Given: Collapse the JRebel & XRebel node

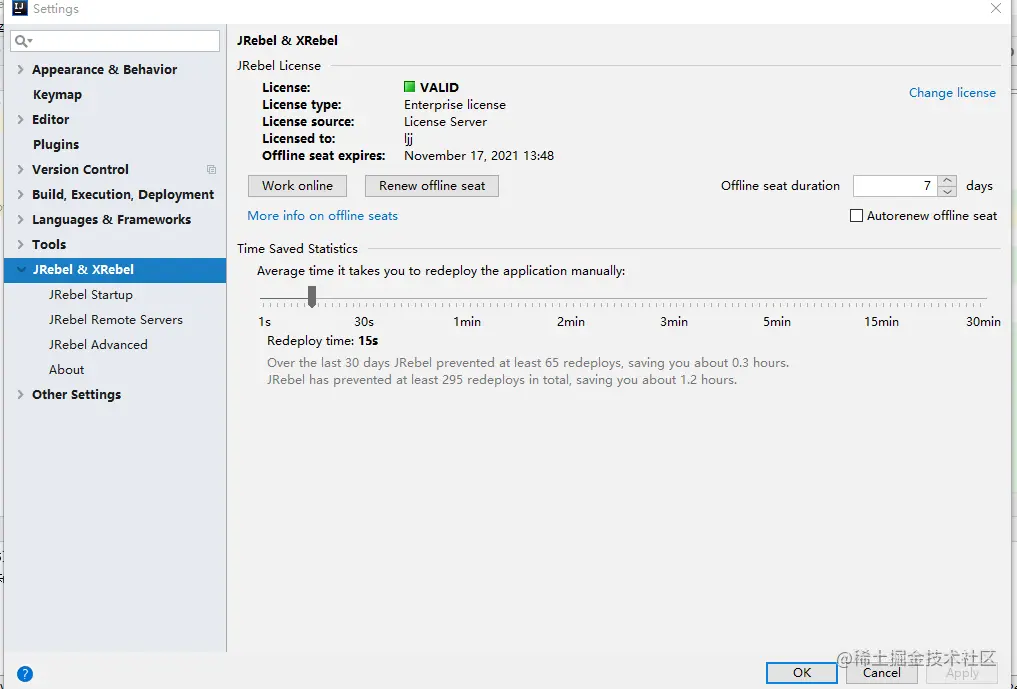Looking at the screenshot, I should coord(21,269).
